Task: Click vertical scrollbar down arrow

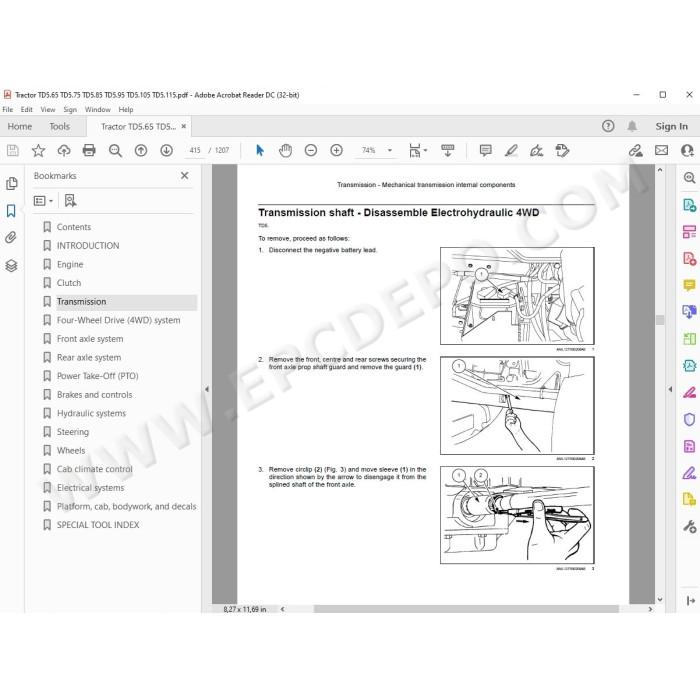Action: point(660,600)
